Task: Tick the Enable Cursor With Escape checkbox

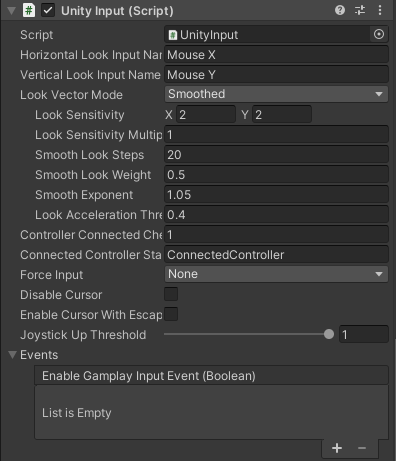Action: (x=171, y=314)
